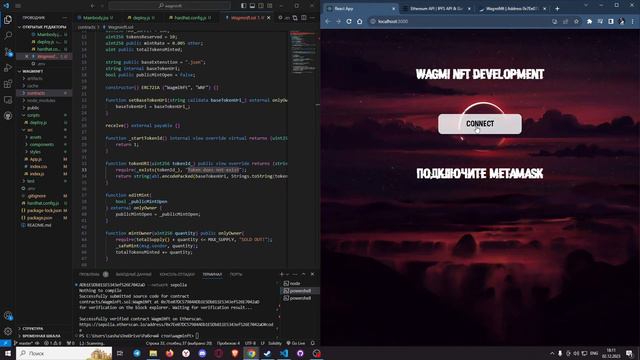The width and height of the screenshot is (640, 360).
Task: Expand the Timeline section in the sidebar
Action: [x=43, y=336]
